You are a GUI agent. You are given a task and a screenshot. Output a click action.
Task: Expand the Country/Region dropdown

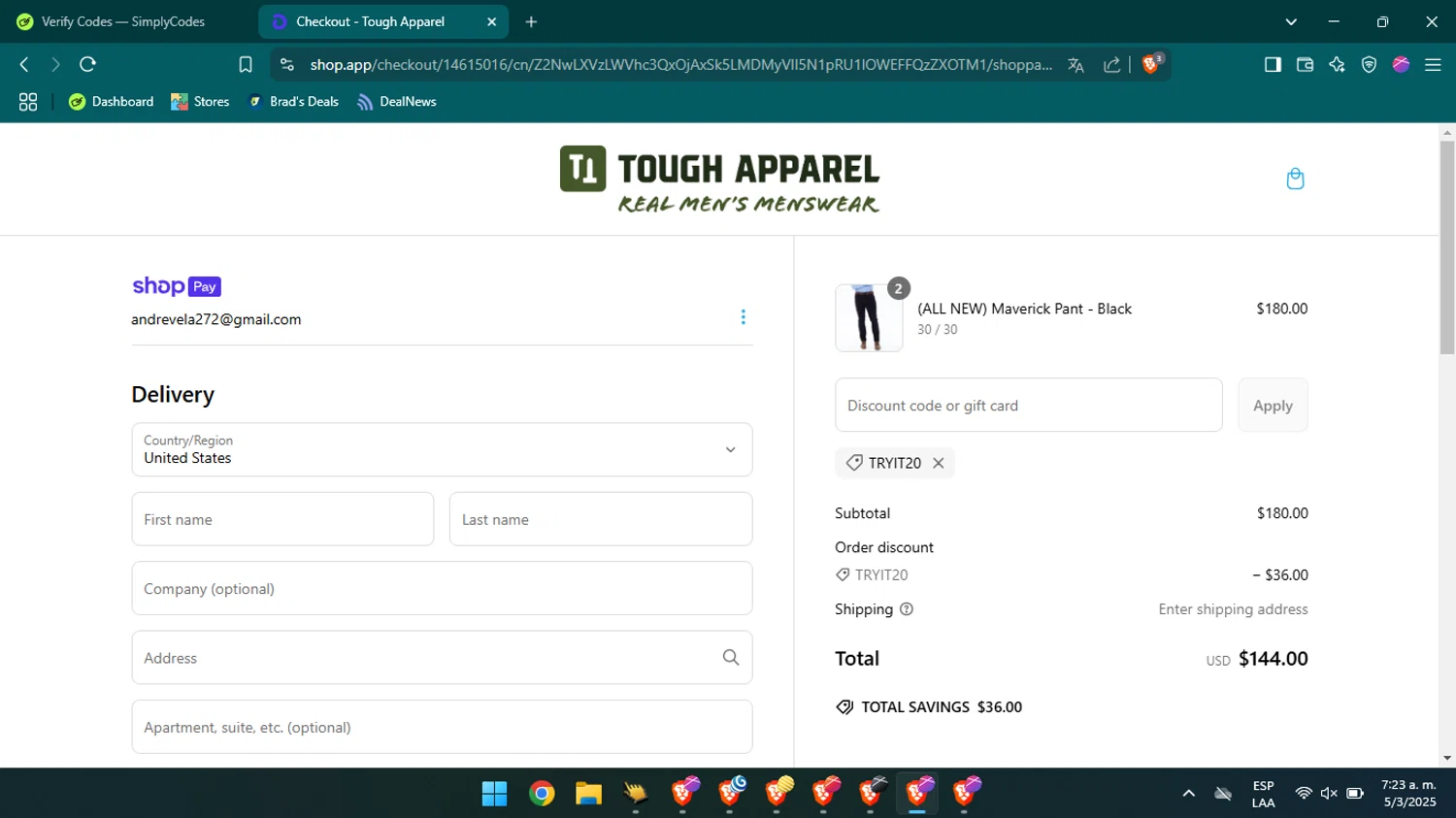pos(442,449)
